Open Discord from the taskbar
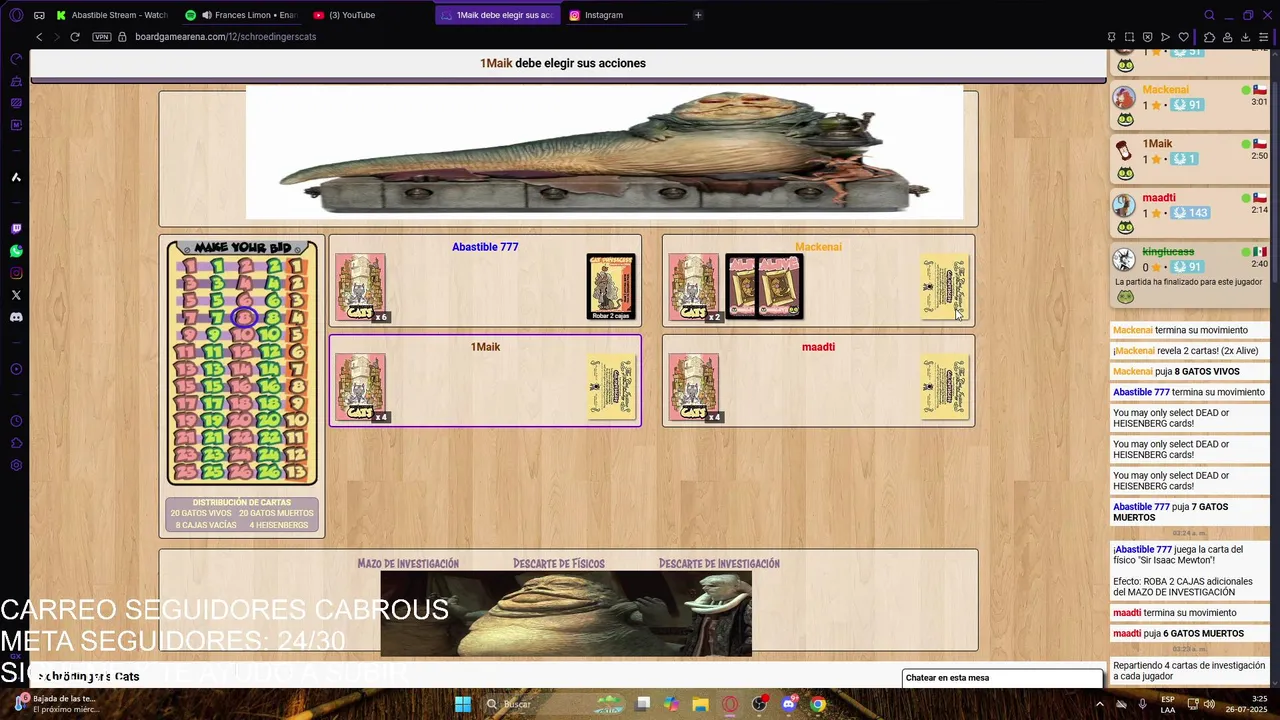This screenshot has height=720, width=1280. point(788,704)
